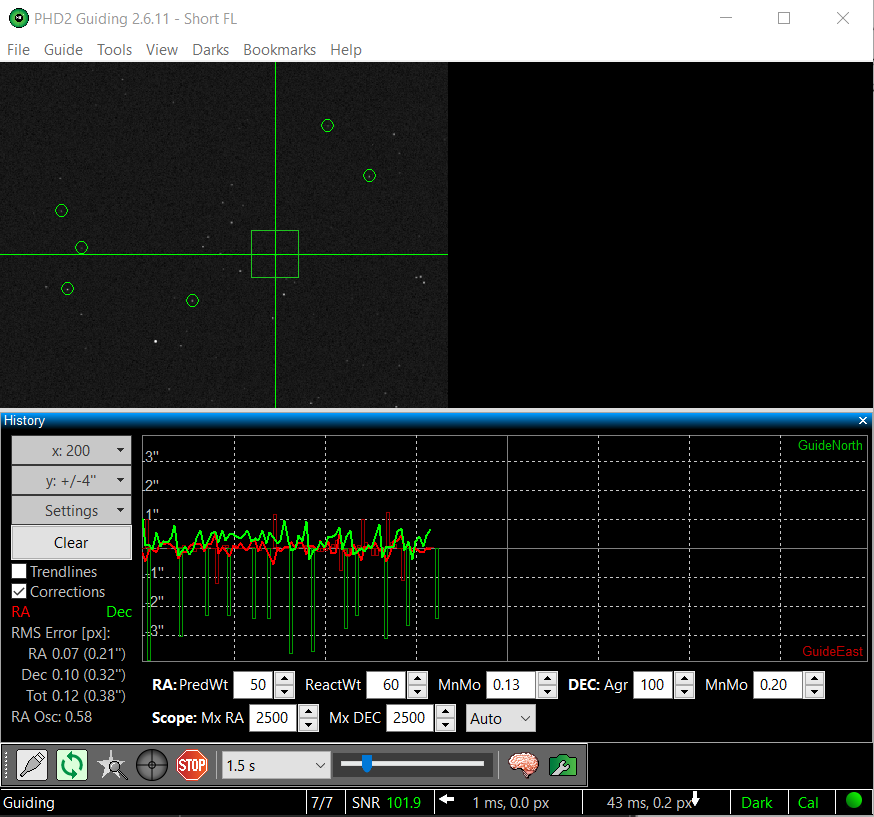Open the exposure time dropdown showing 1.5 s
874x817 pixels.
tap(276, 766)
